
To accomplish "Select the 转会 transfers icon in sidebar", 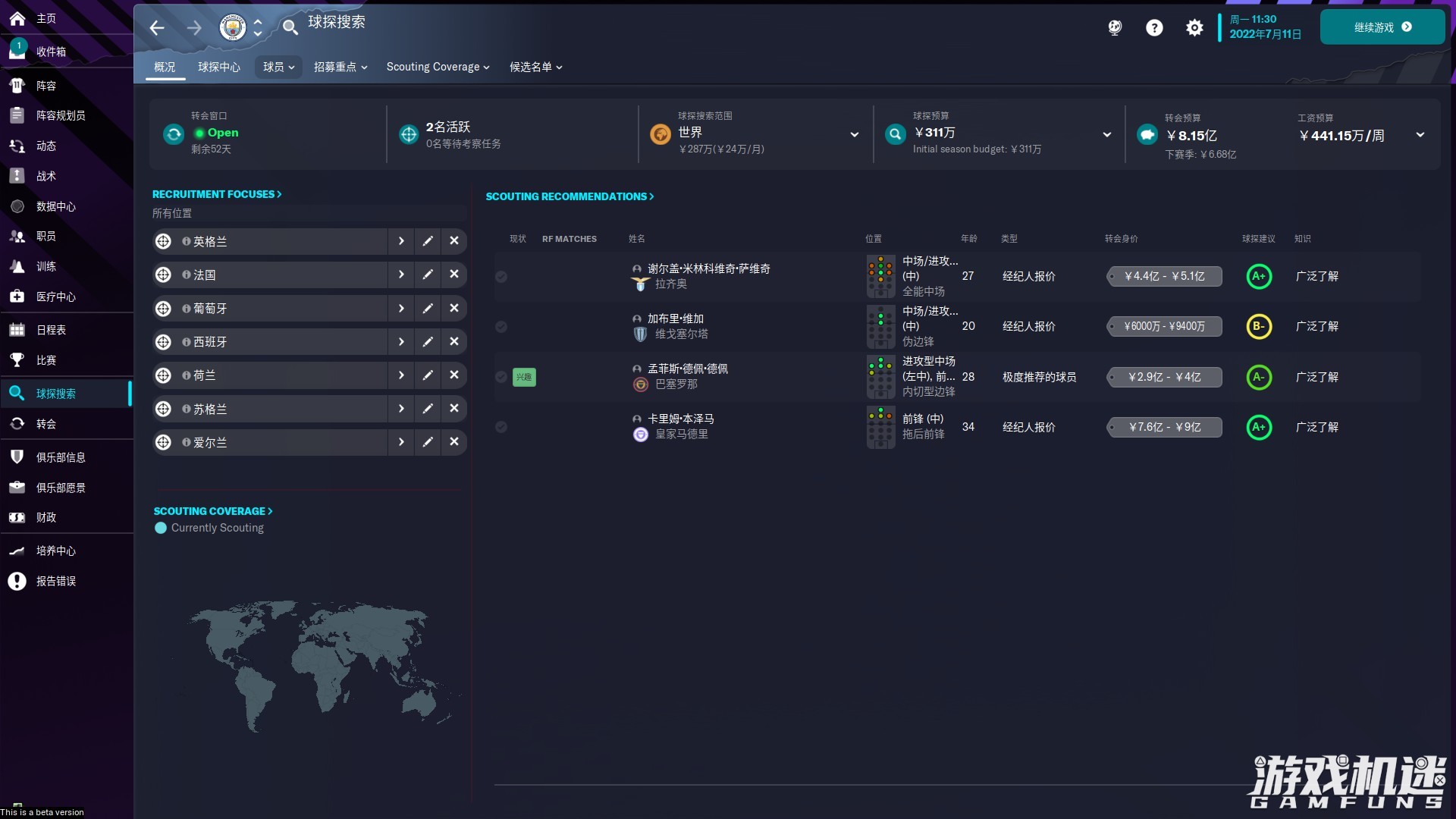I will (x=17, y=424).
